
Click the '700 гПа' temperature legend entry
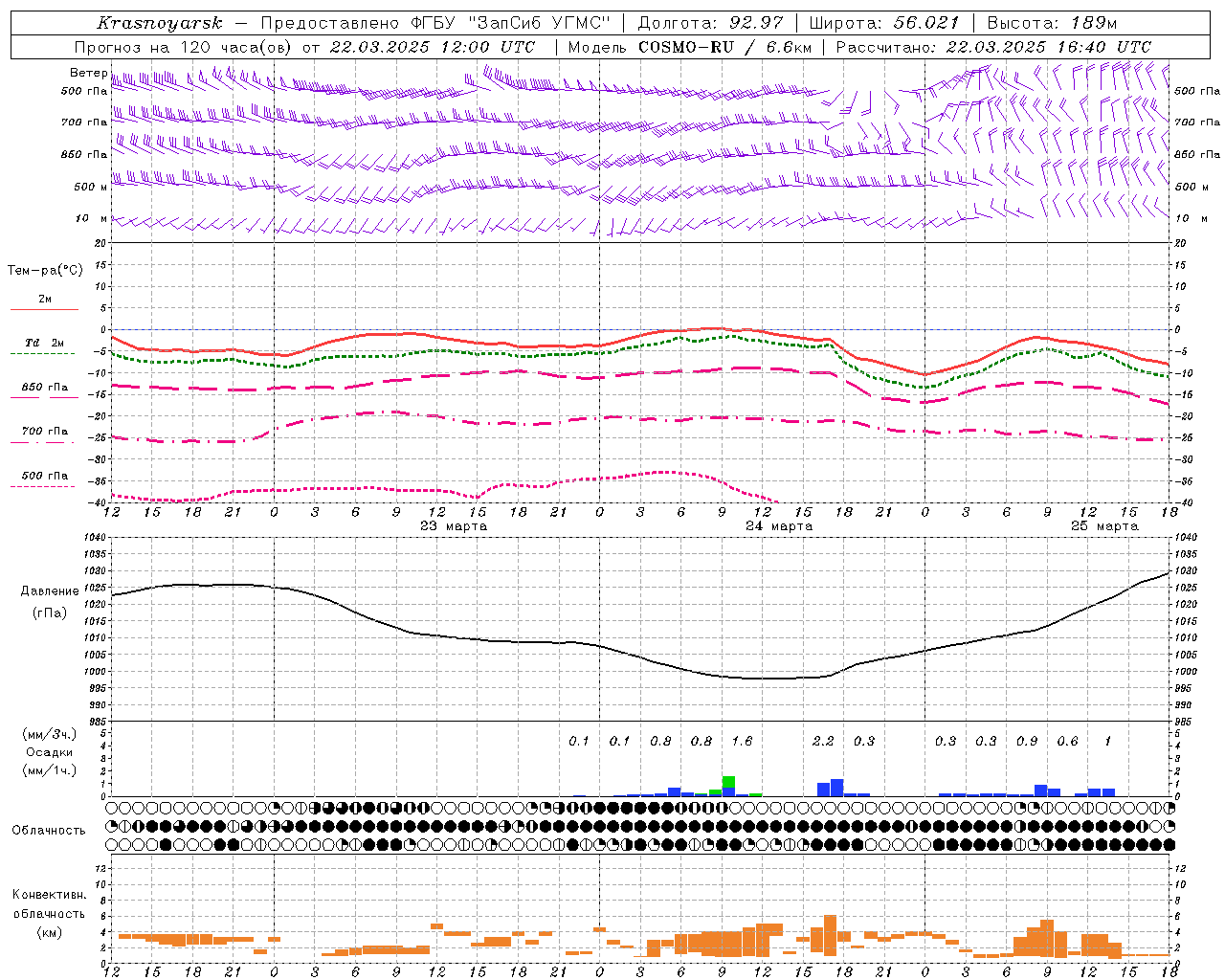[44, 432]
